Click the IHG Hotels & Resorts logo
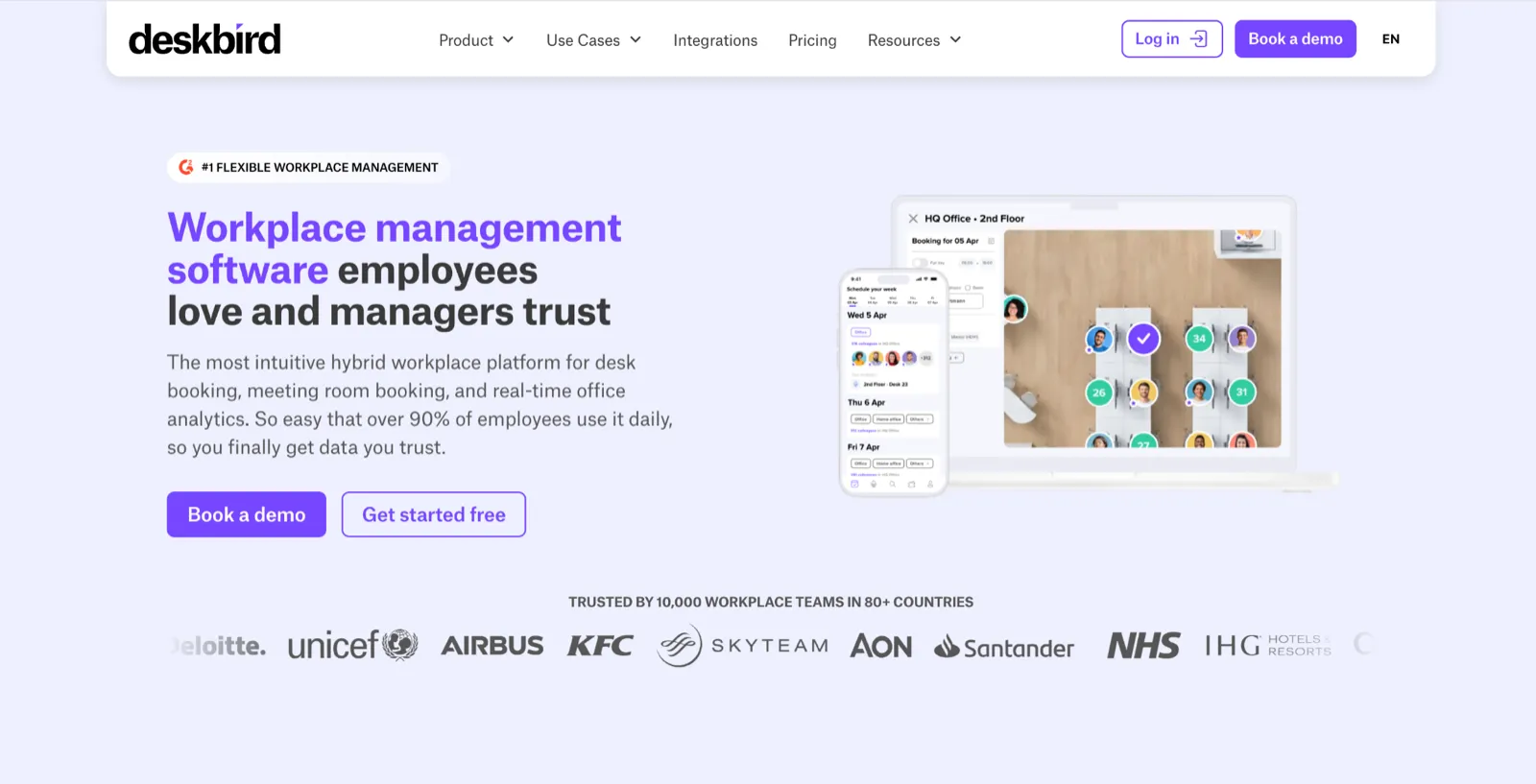This screenshot has height=784, width=1536. click(x=1268, y=645)
